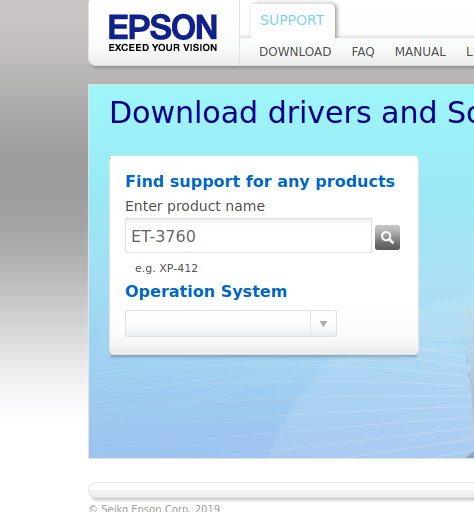Screen dimensions: 474x512
Task: Open the FAQ menu item
Action: (363, 52)
